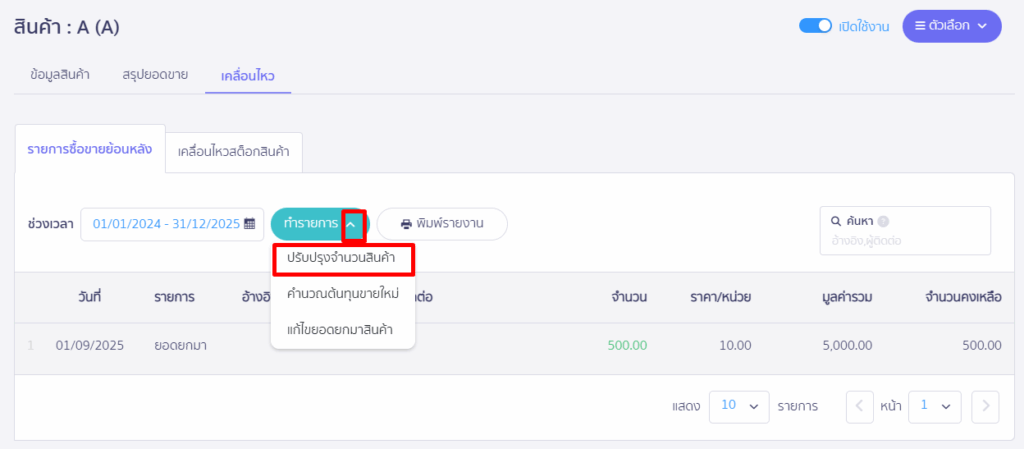Open the รายการซื้อขายย้อนหลัง sub-tab
This screenshot has width=1024, height=449.
90,149
